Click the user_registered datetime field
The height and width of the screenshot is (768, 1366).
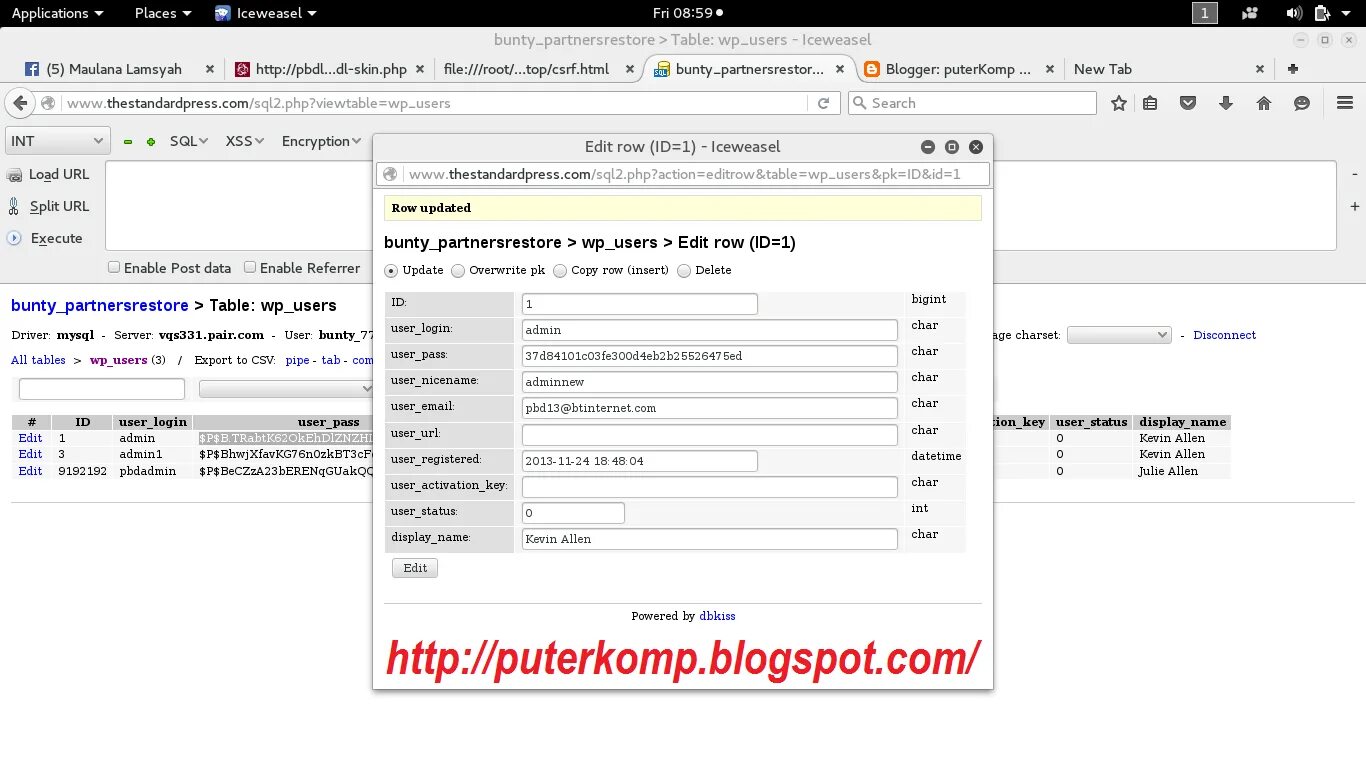point(640,461)
